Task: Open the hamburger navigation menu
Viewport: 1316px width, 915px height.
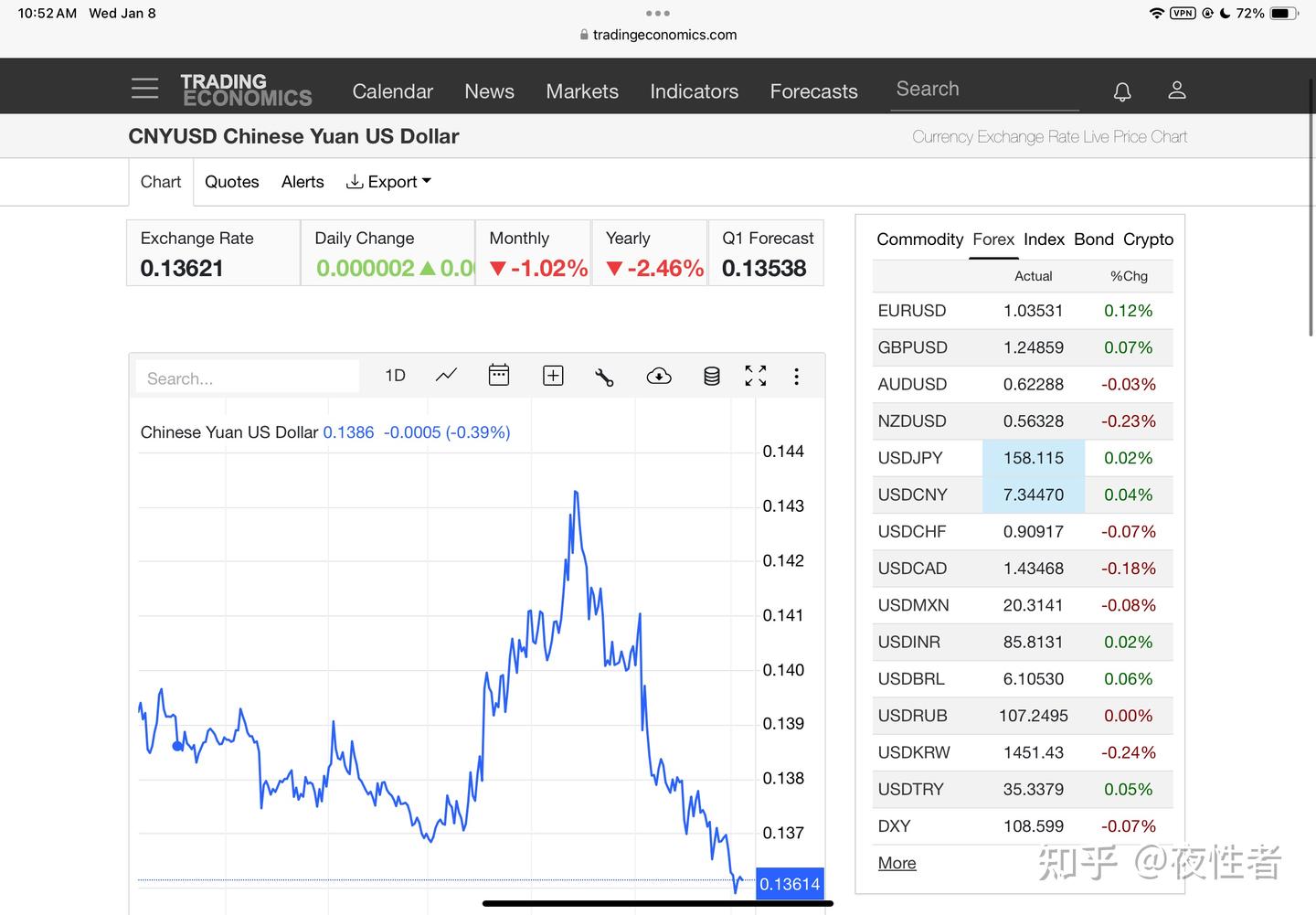Action: point(144,89)
